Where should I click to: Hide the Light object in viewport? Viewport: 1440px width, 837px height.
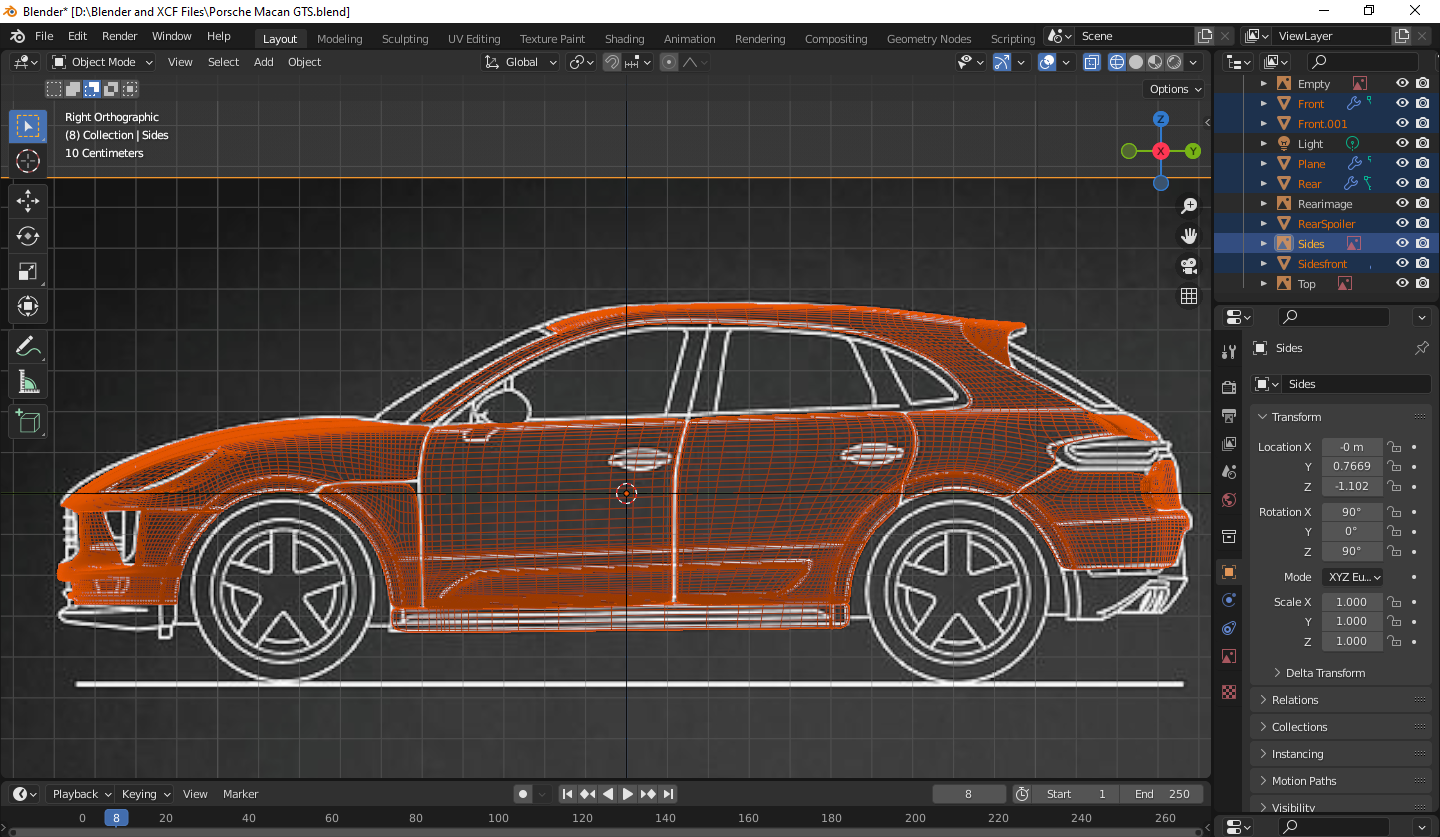coord(1402,144)
